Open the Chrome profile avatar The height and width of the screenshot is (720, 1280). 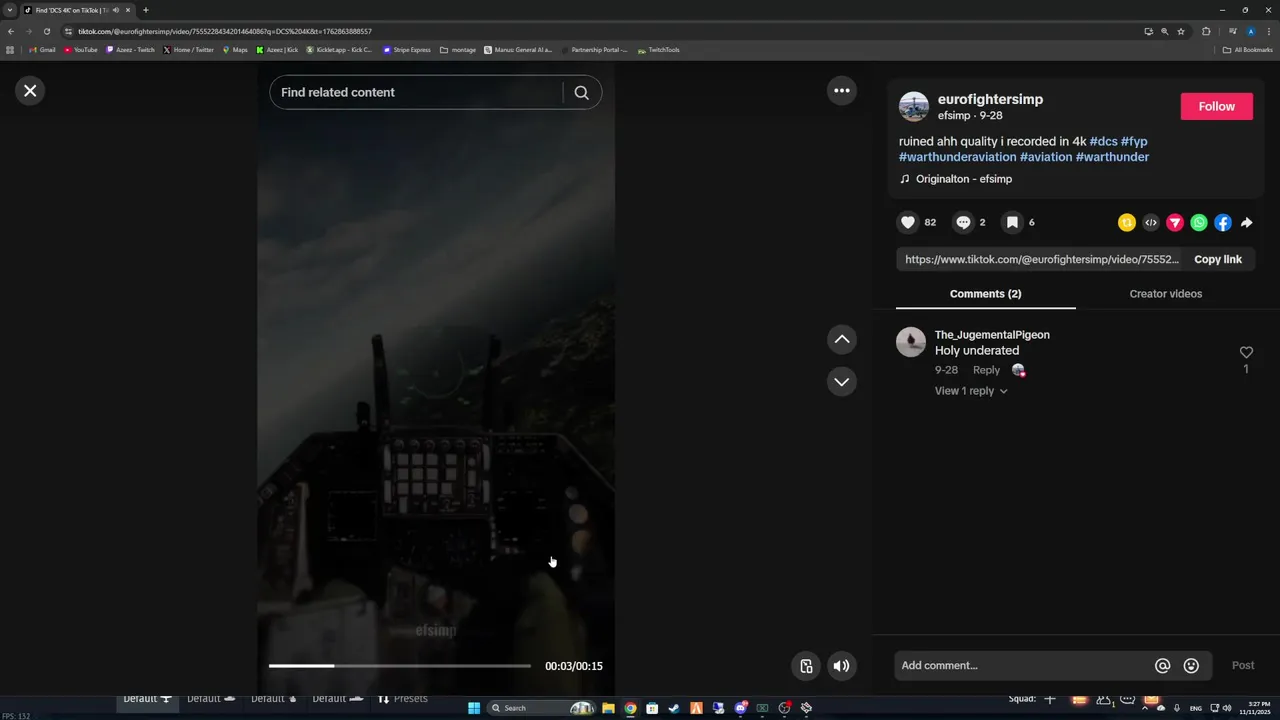coord(1251,31)
